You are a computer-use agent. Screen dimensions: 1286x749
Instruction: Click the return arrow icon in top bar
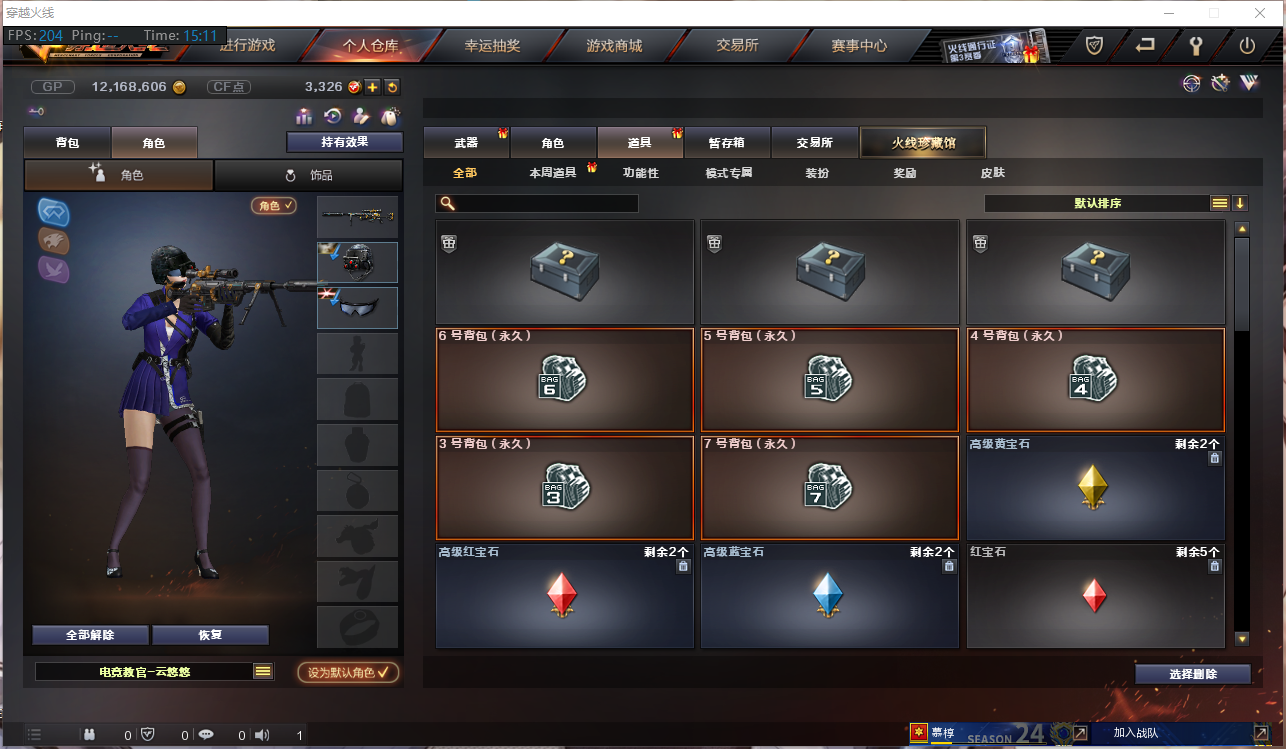[x=1145, y=45]
